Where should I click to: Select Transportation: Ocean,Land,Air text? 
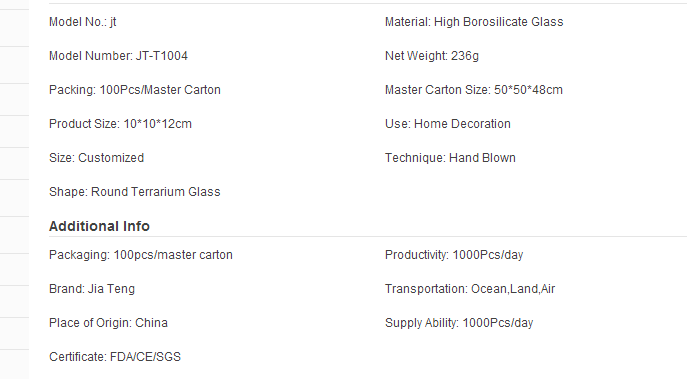coord(470,289)
